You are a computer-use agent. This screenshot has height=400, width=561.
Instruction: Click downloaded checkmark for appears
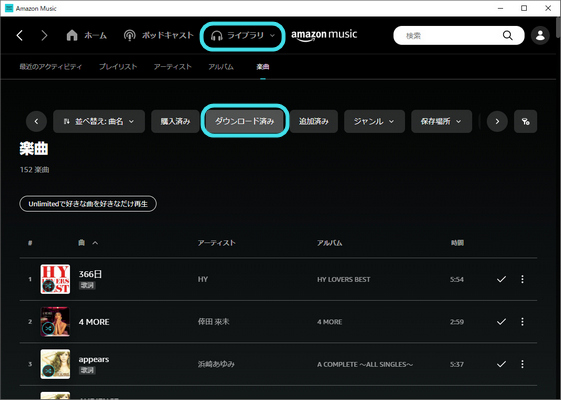(501, 364)
